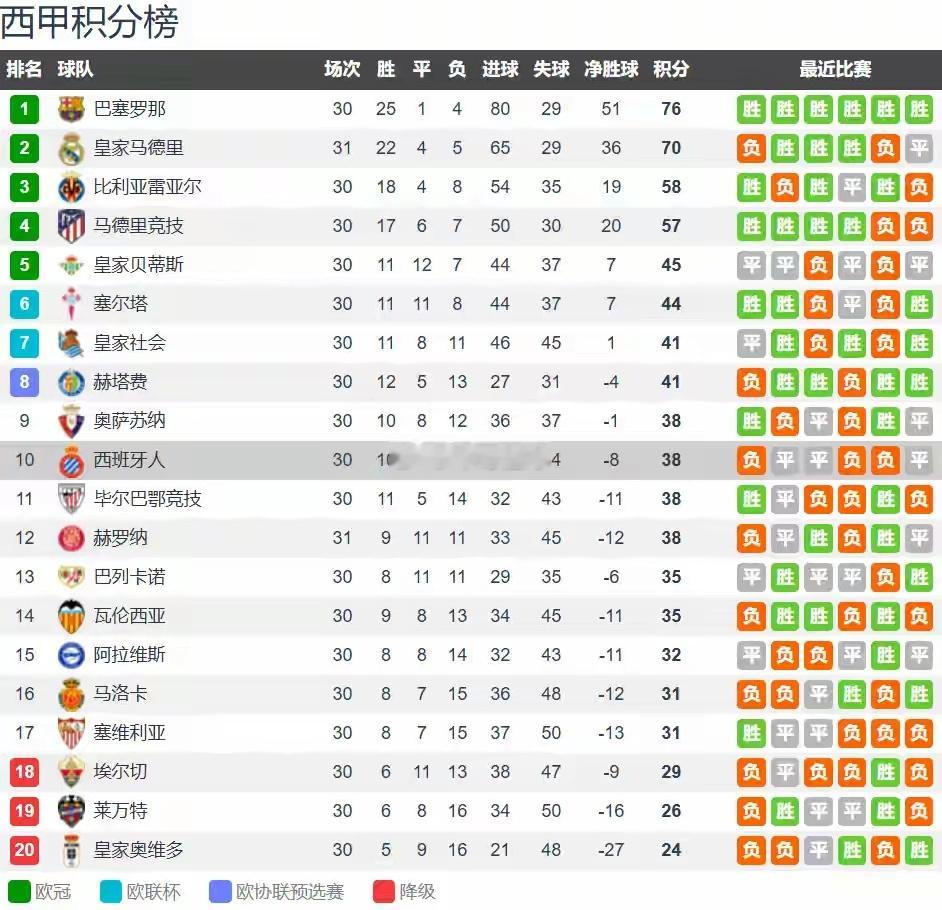Click the red rank 20 badge
Screen dimensions: 942x910
[24, 850]
